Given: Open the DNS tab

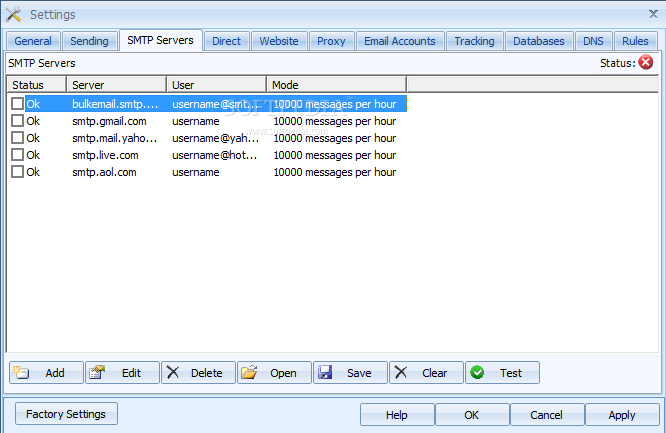Looking at the screenshot, I should coord(593,41).
